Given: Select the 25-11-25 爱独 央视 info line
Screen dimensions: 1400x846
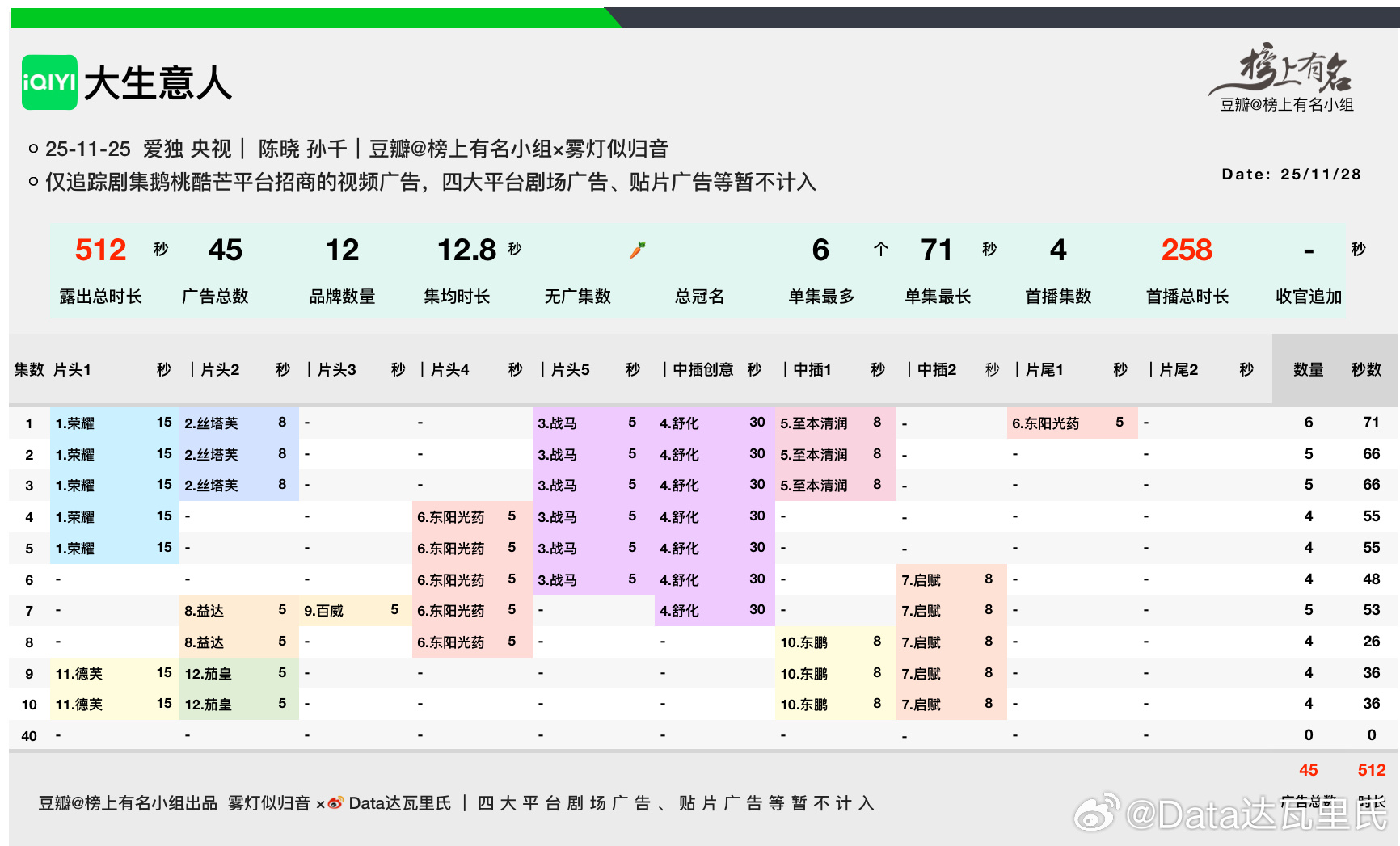Looking at the screenshot, I should [356, 149].
